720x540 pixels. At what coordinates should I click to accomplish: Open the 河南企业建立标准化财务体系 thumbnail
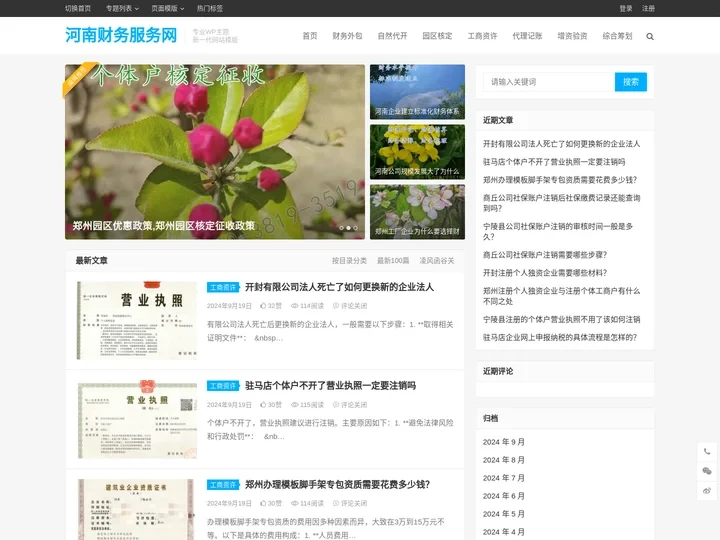pos(417,92)
